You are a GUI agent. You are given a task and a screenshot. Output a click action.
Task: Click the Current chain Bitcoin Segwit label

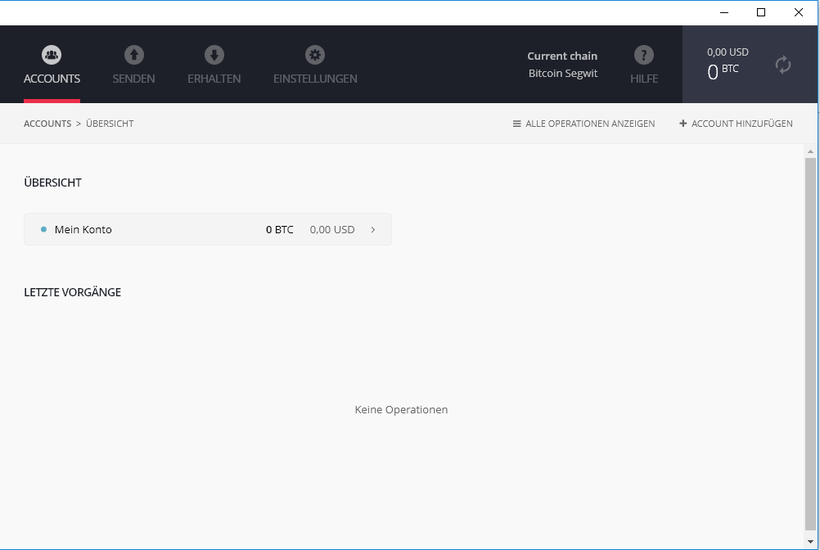[562, 65]
